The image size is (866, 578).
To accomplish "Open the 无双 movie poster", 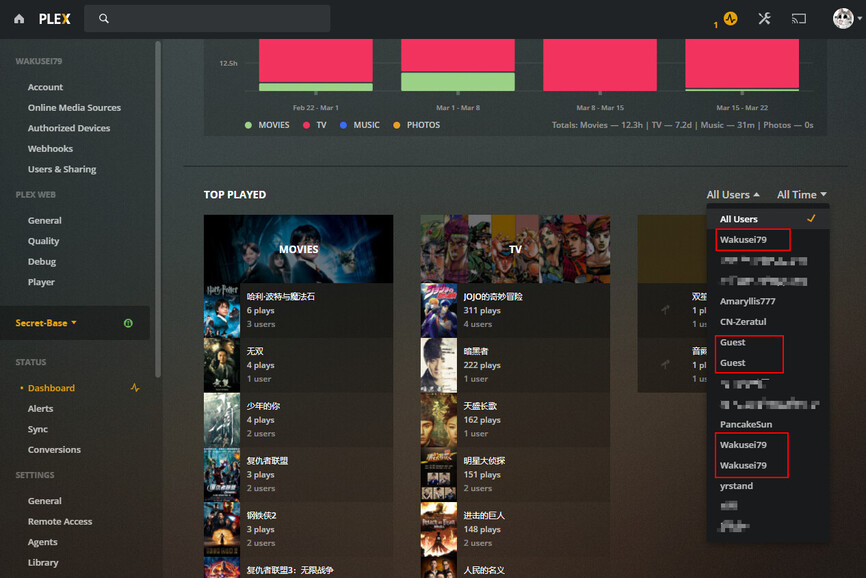I will (222, 365).
